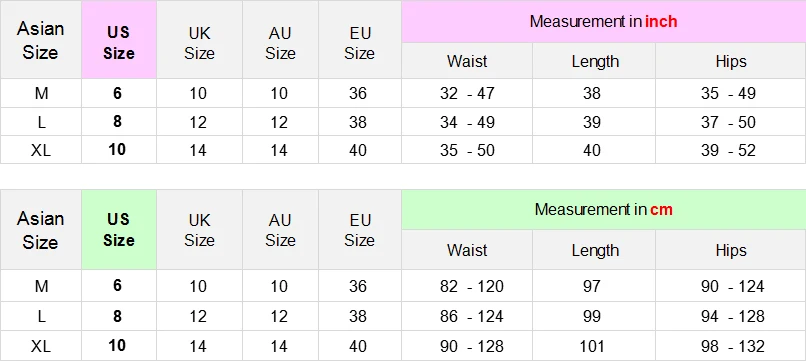Click the Length column header in inch table

point(594,61)
